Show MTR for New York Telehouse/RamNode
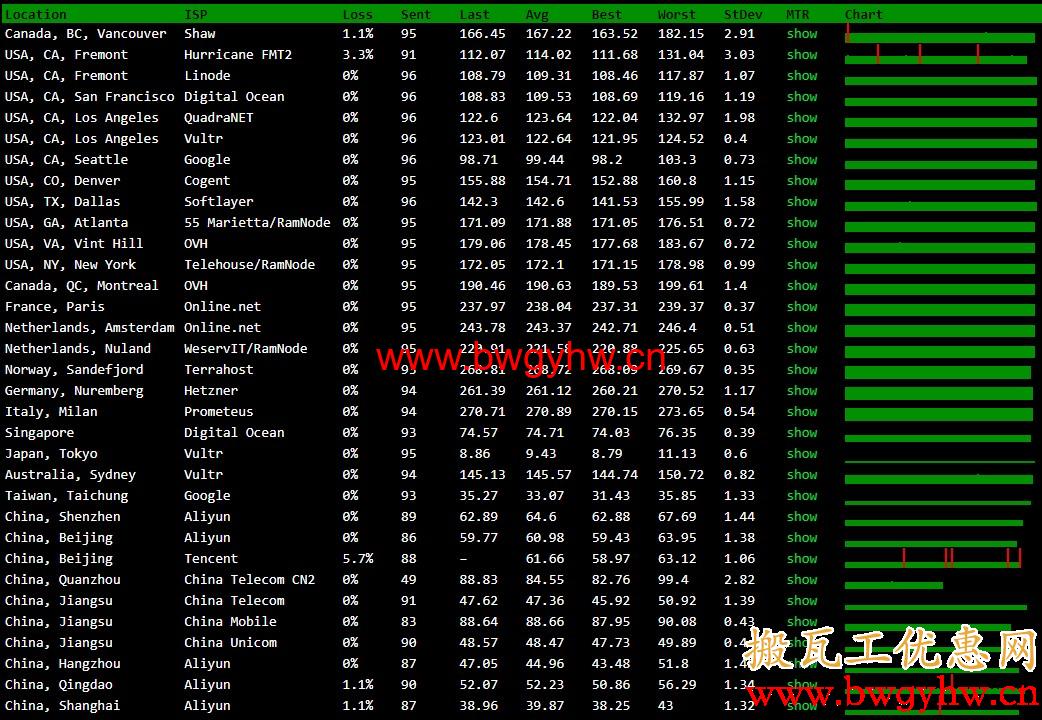The width and height of the screenshot is (1042, 720). [802, 264]
